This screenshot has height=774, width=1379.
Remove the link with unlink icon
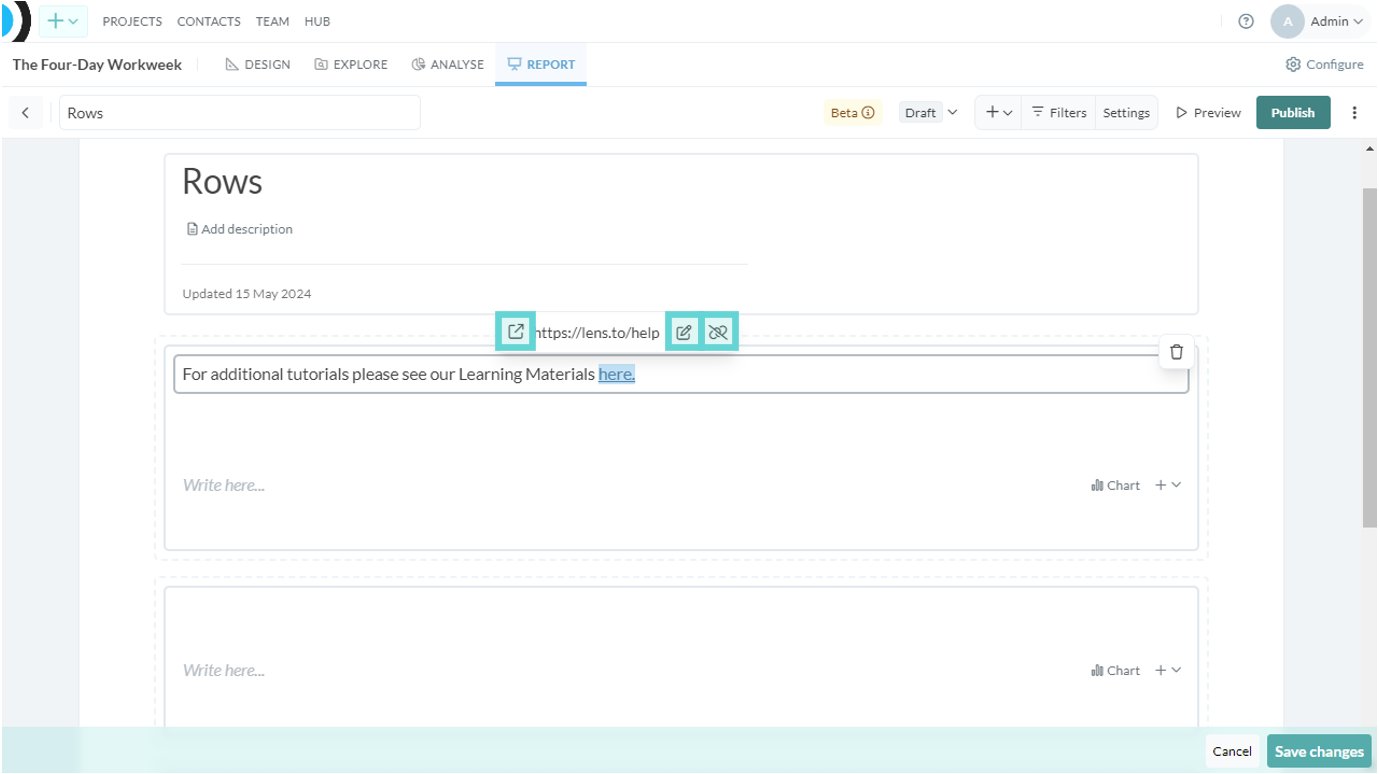pyautogui.click(x=718, y=333)
